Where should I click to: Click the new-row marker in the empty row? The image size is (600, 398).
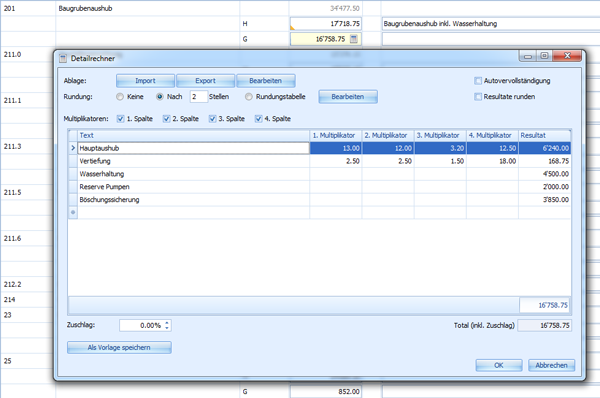tap(73, 212)
